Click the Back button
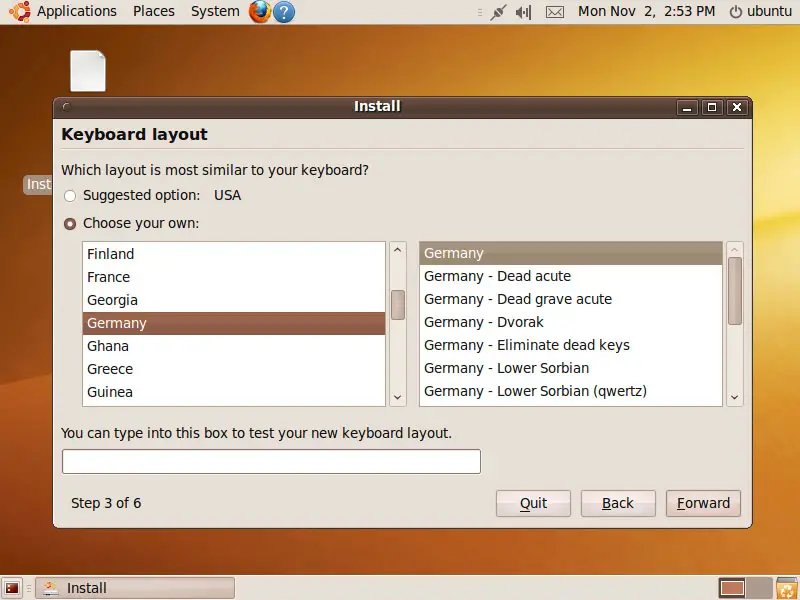This screenshot has width=800, height=600. point(618,504)
